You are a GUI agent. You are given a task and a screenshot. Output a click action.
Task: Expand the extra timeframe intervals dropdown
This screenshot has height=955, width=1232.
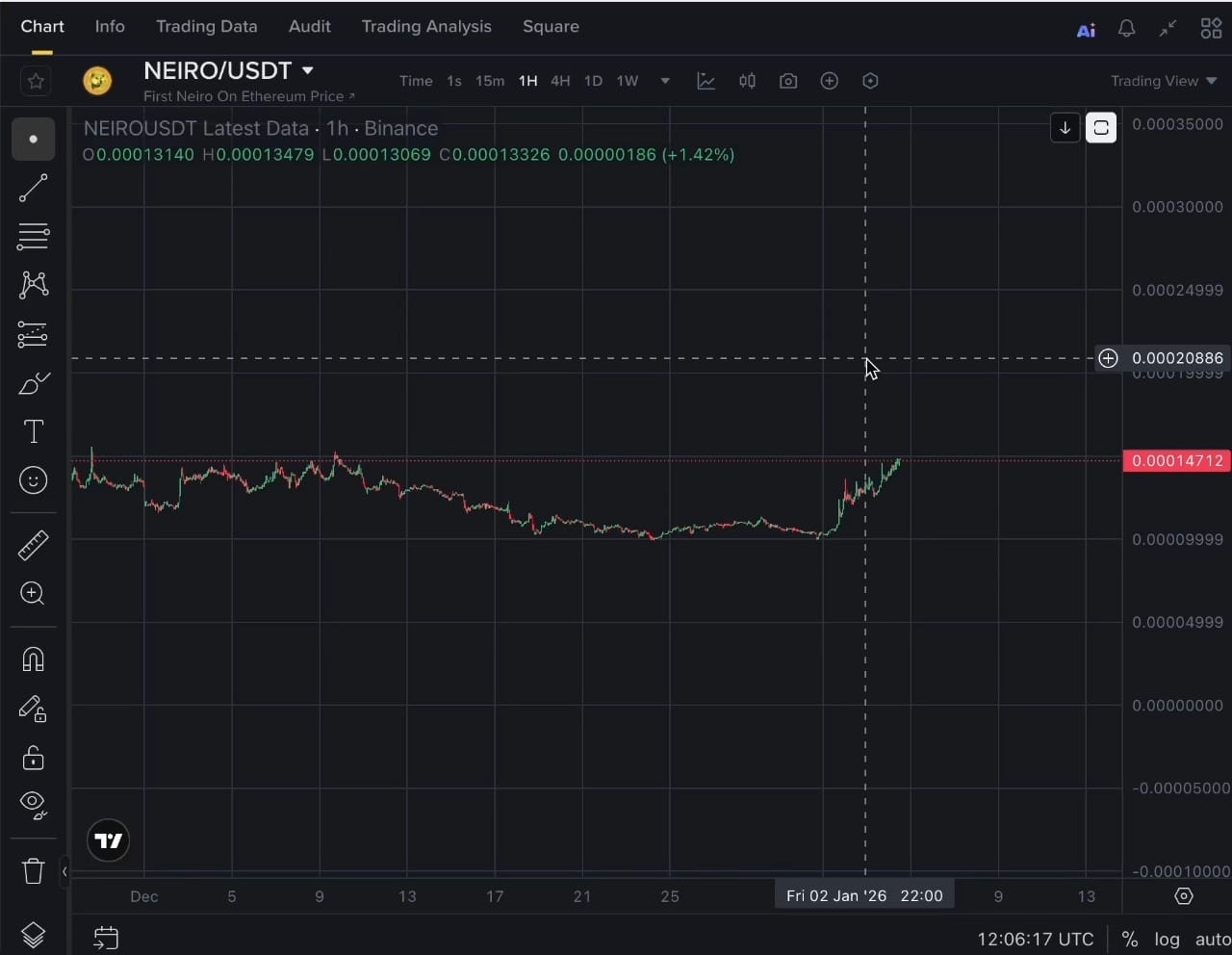(x=664, y=81)
